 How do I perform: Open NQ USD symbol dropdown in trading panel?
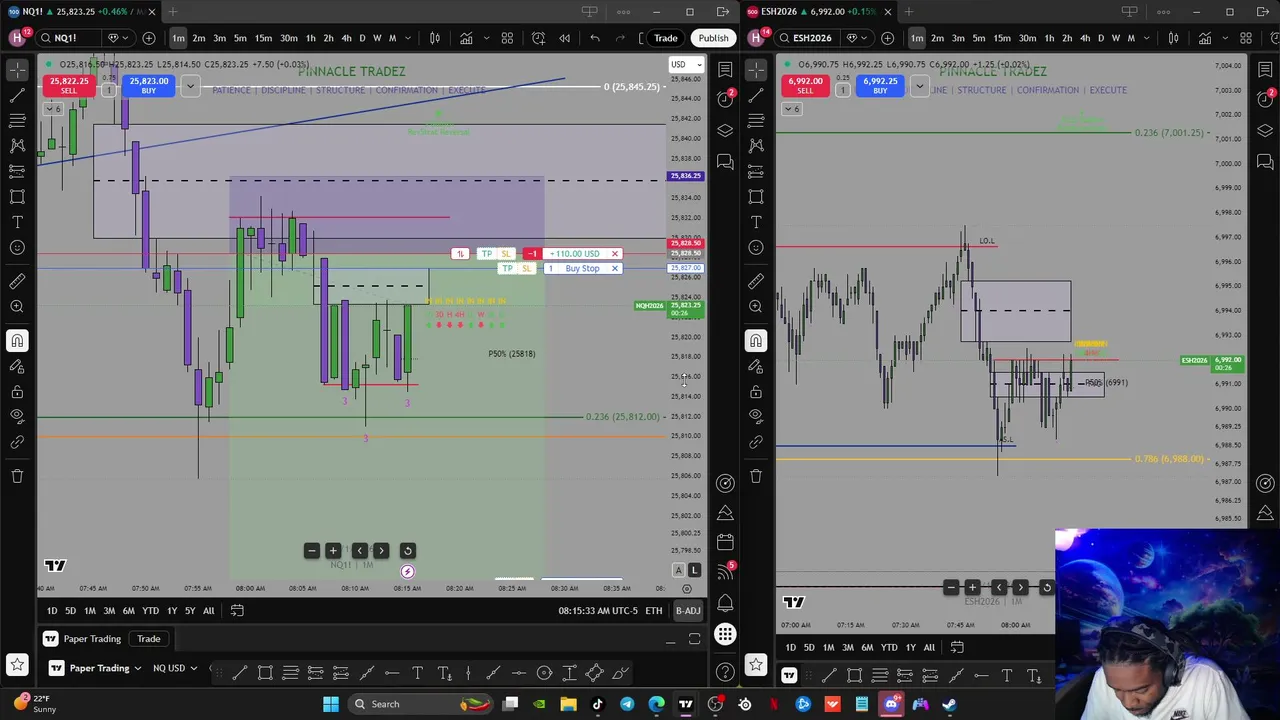174,668
